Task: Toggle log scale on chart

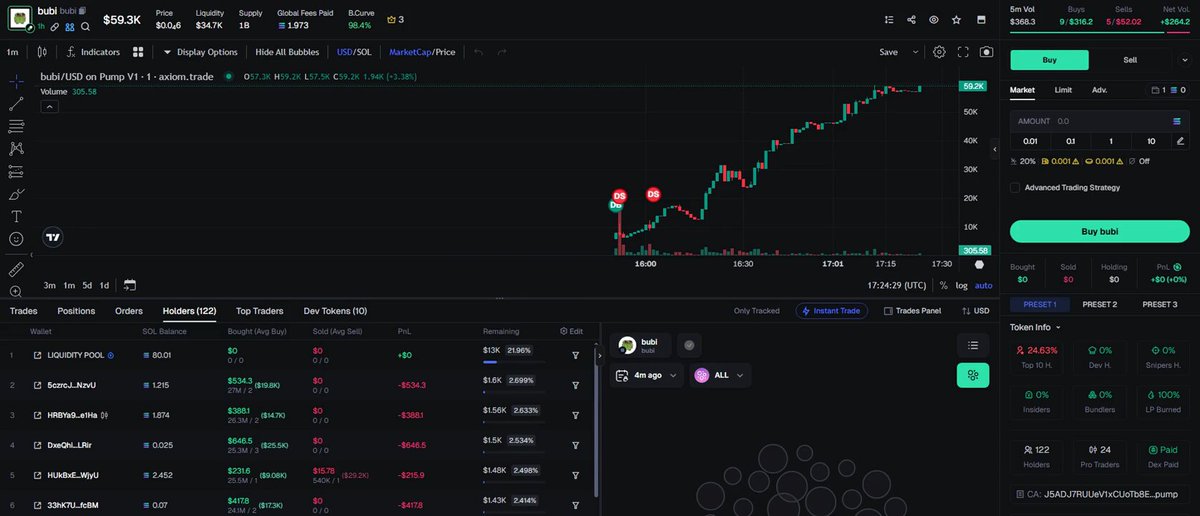Action: point(961,285)
